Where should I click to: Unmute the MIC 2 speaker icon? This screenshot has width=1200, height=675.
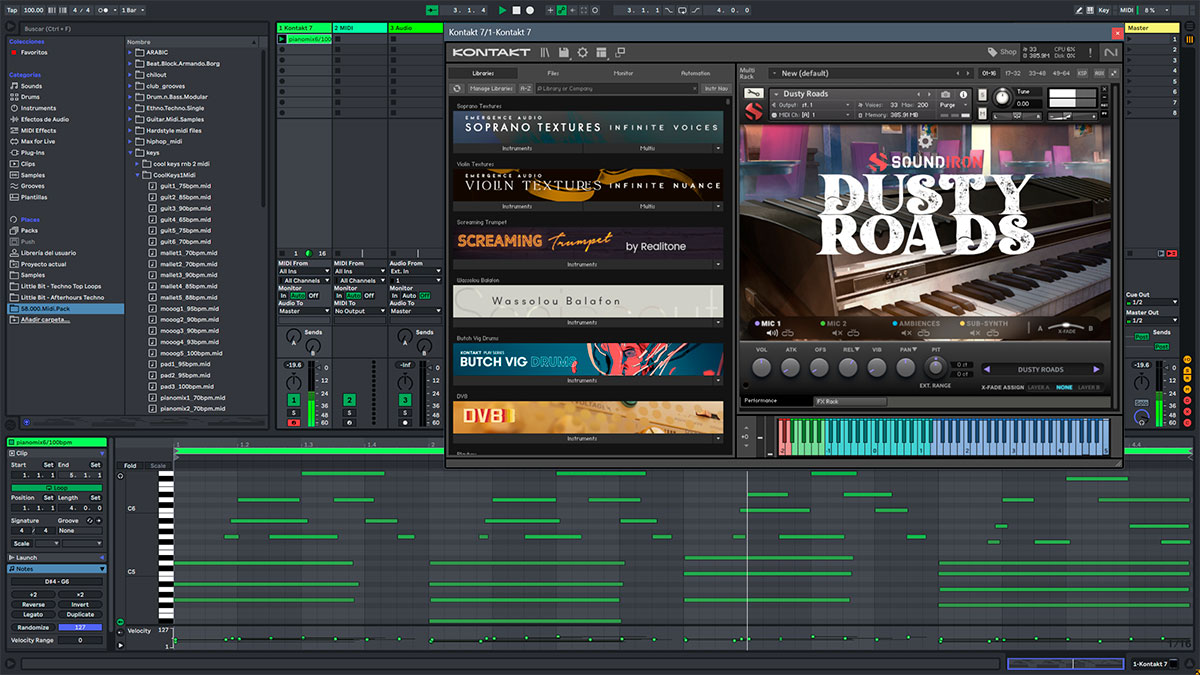click(837, 333)
